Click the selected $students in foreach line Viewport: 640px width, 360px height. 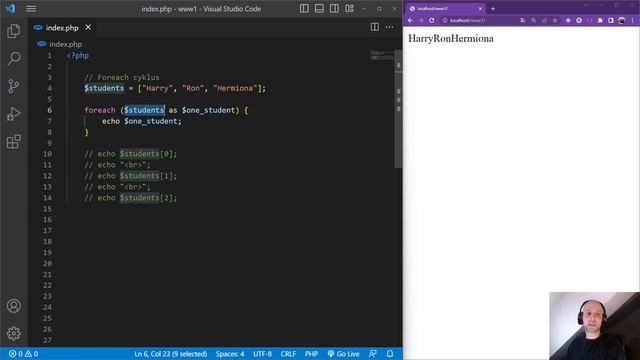coord(144,110)
